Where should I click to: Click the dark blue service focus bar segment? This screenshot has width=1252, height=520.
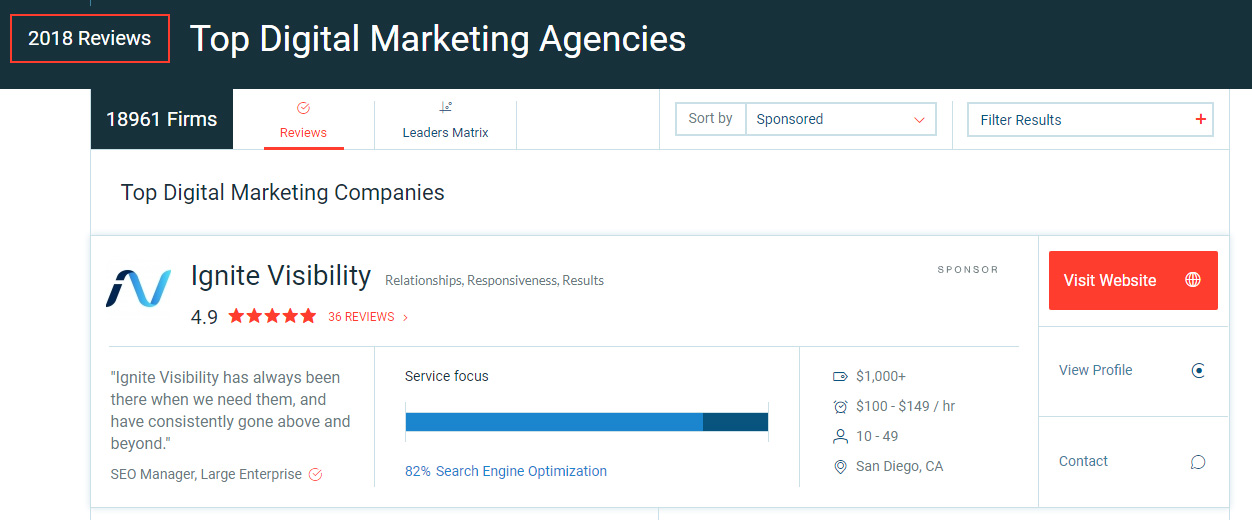click(x=735, y=421)
